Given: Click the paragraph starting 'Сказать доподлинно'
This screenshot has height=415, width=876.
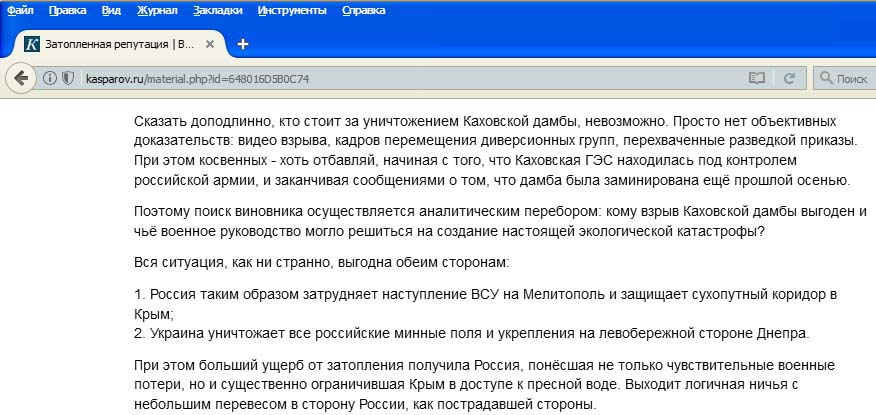Looking at the screenshot, I should point(496,151).
